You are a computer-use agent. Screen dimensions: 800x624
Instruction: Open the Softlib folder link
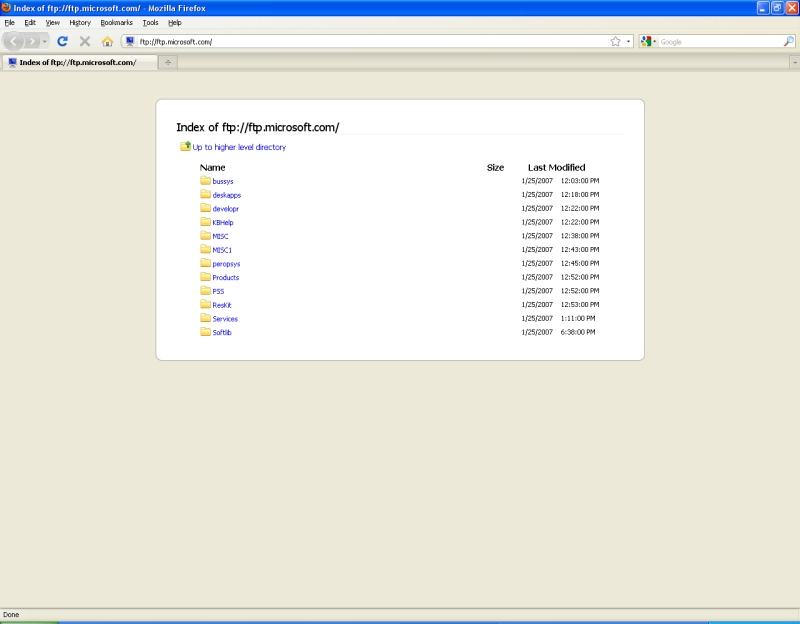click(x=221, y=333)
